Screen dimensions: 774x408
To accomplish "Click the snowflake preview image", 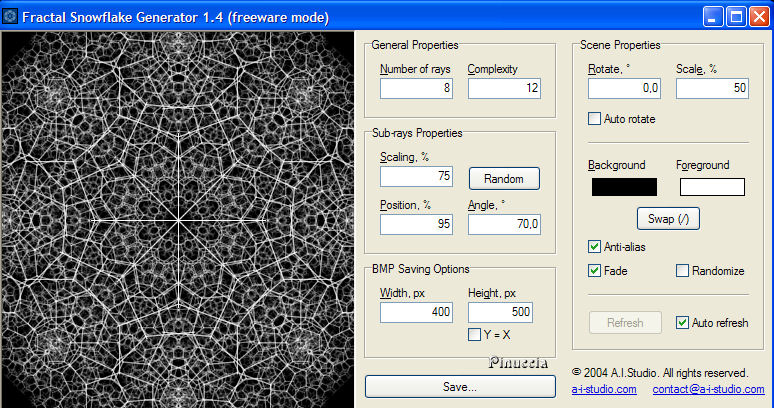I will pyautogui.click(x=178, y=220).
